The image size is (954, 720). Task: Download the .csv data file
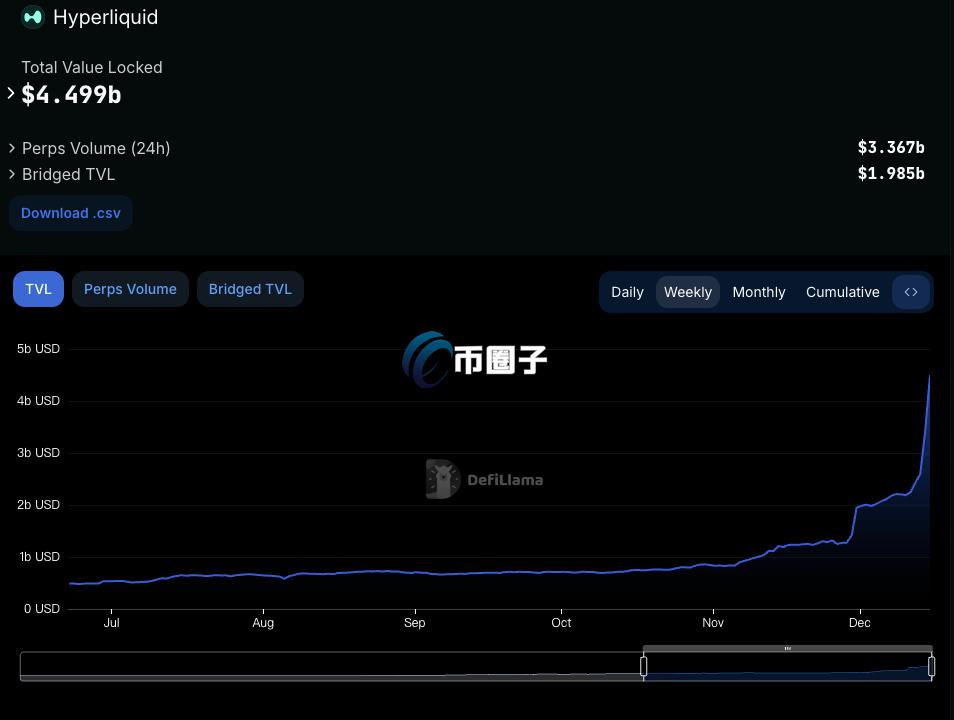[x=71, y=213]
